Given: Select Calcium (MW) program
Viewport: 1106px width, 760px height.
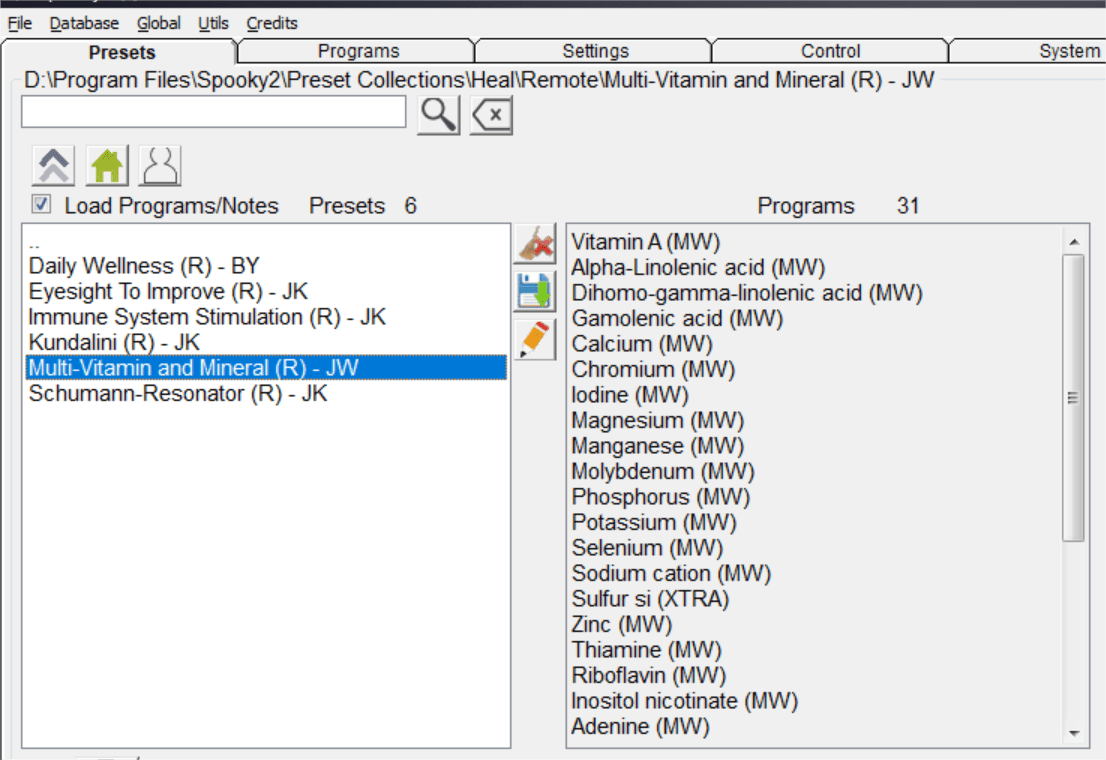Looking at the screenshot, I should tap(815, 344).
